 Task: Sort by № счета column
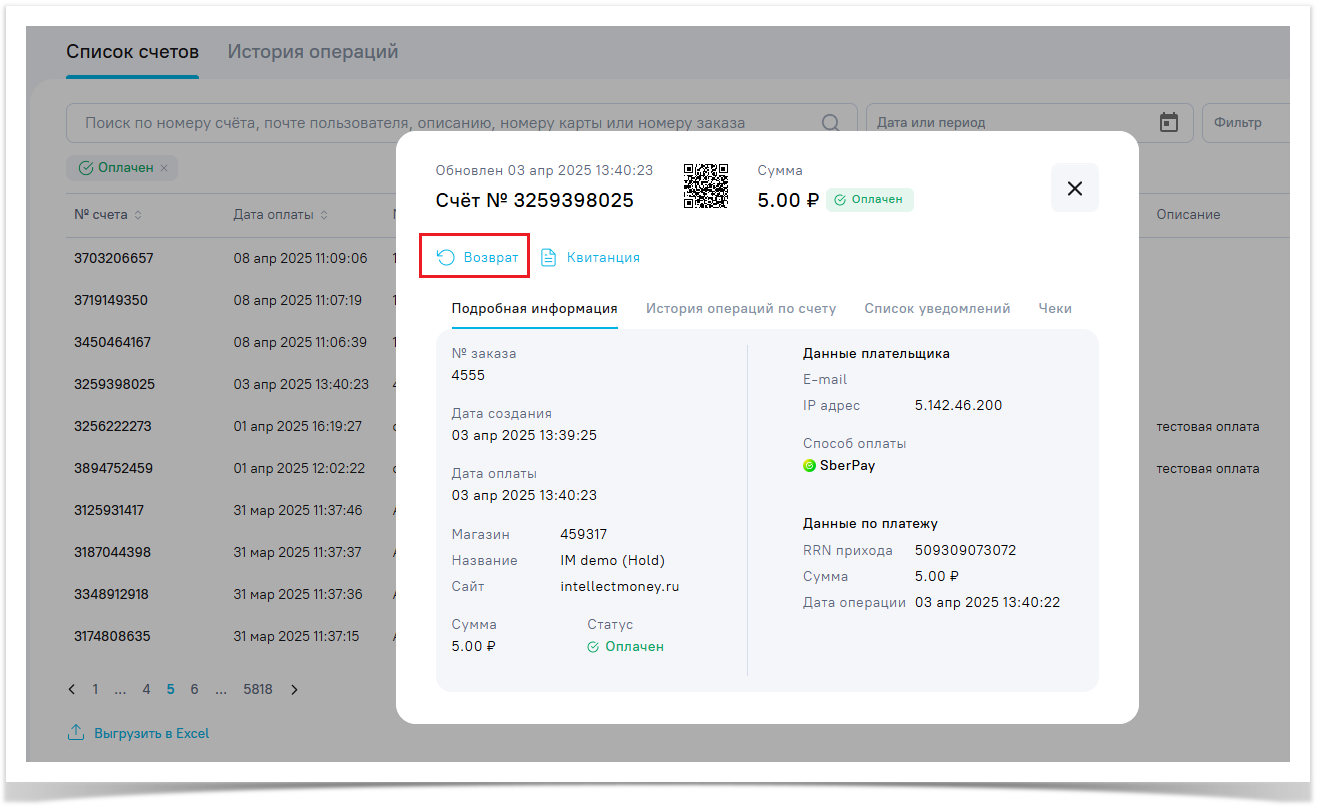pos(138,215)
